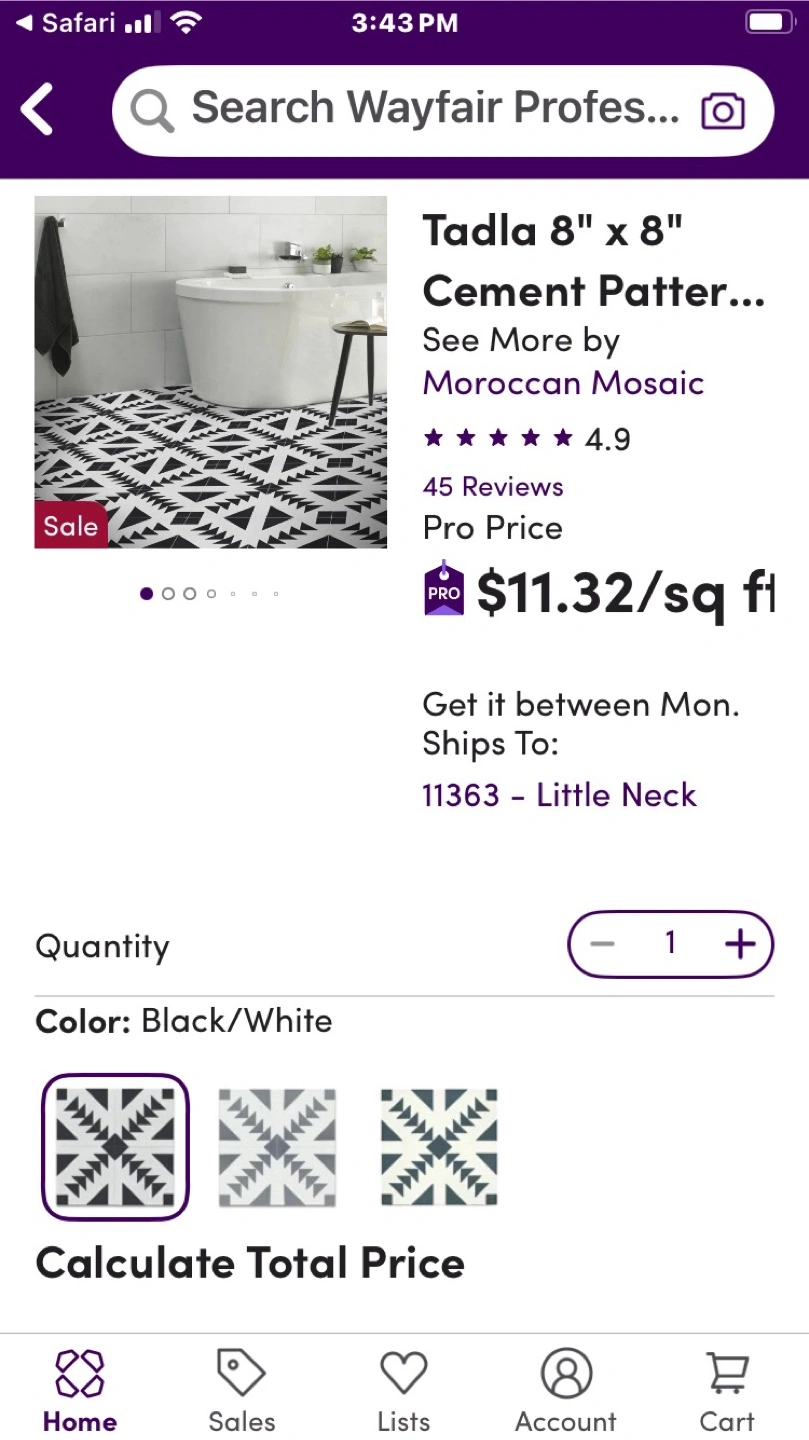The width and height of the screenshot is (809, 1440).
Task: Tap the back arrow icon
Action: click(x=38, y=109)
